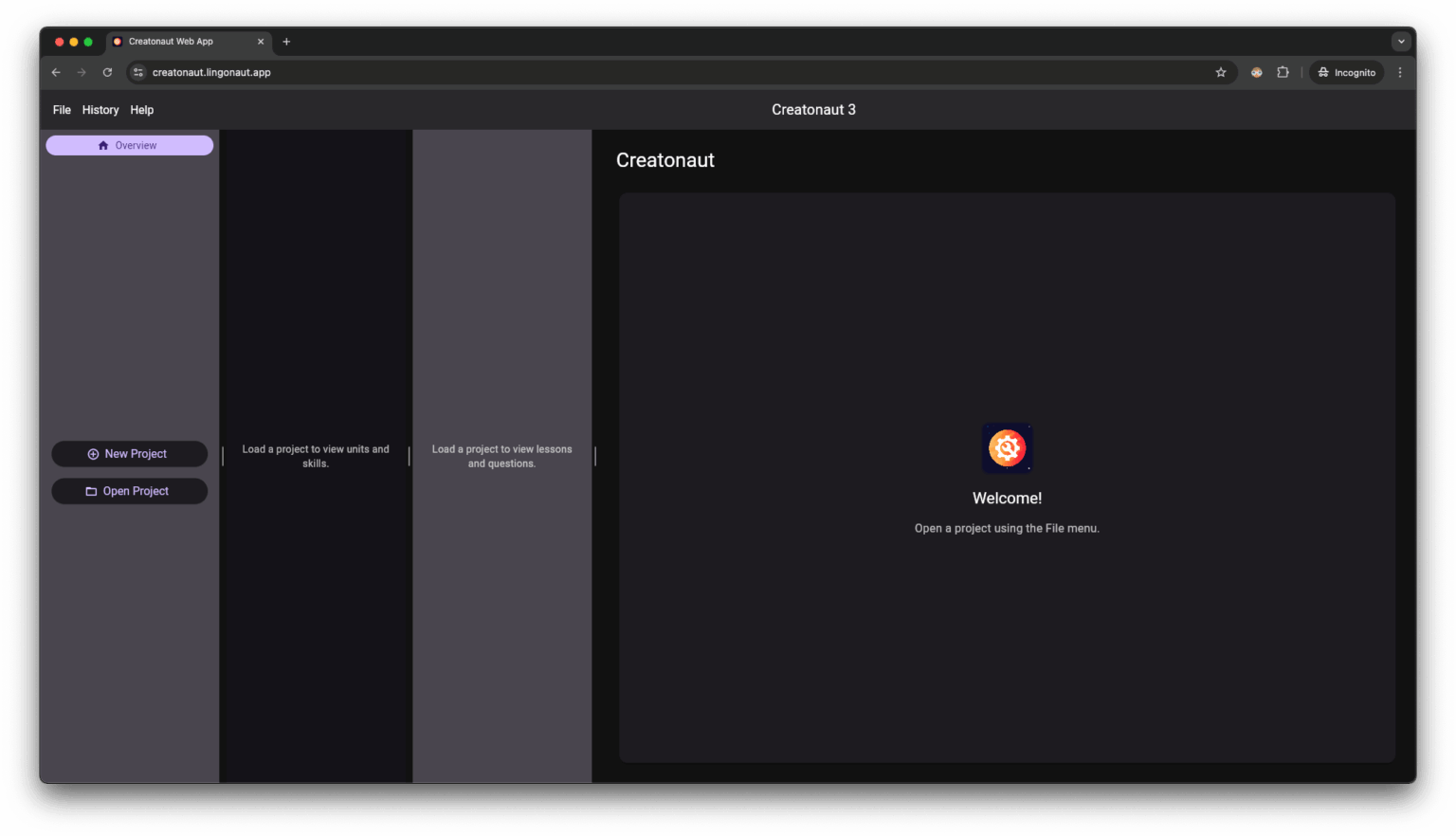The height and width of the screenshot is (836, 1456).
Task: Select the plus icon on New Project
Action: coord(92,454)
